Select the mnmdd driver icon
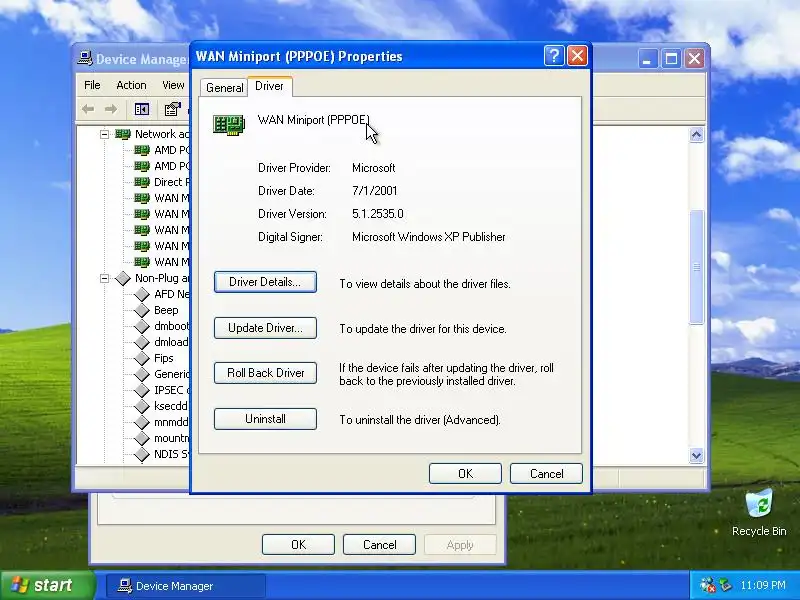 (142, 422)
